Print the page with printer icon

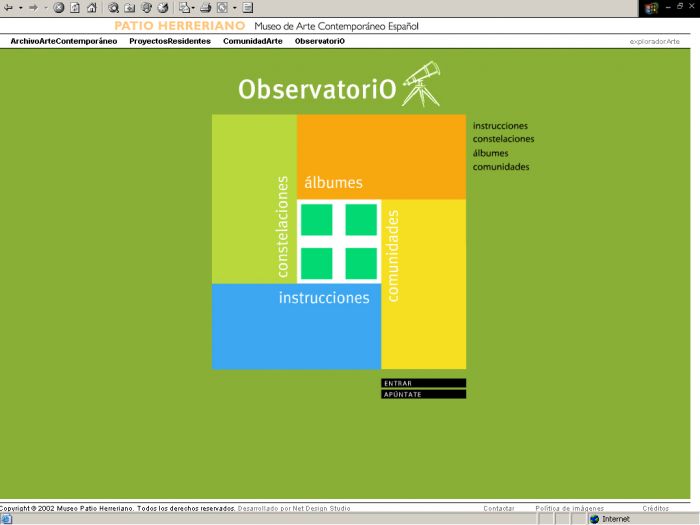[205, 8]
